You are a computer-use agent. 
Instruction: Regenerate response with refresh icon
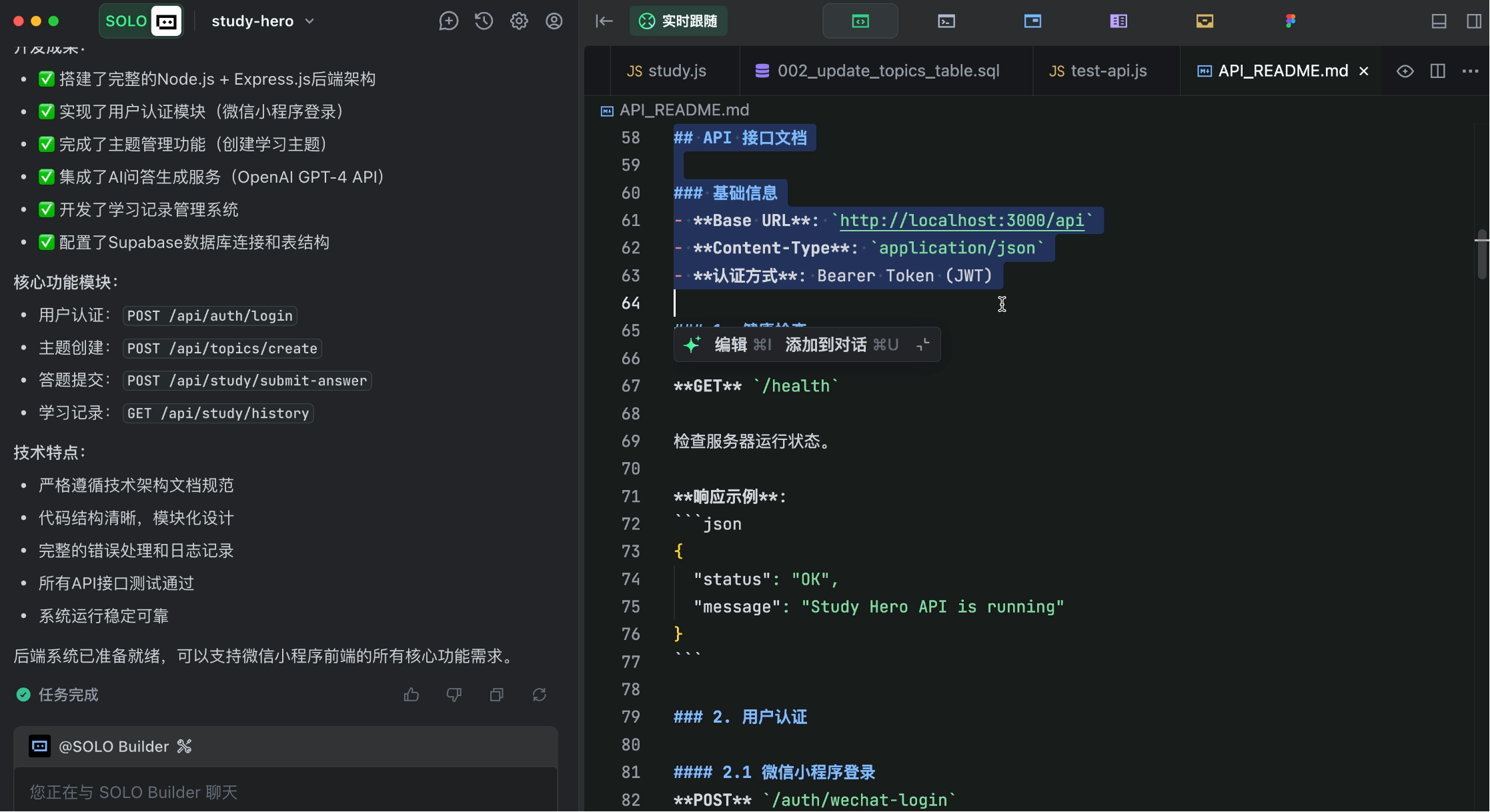[540, 695]
